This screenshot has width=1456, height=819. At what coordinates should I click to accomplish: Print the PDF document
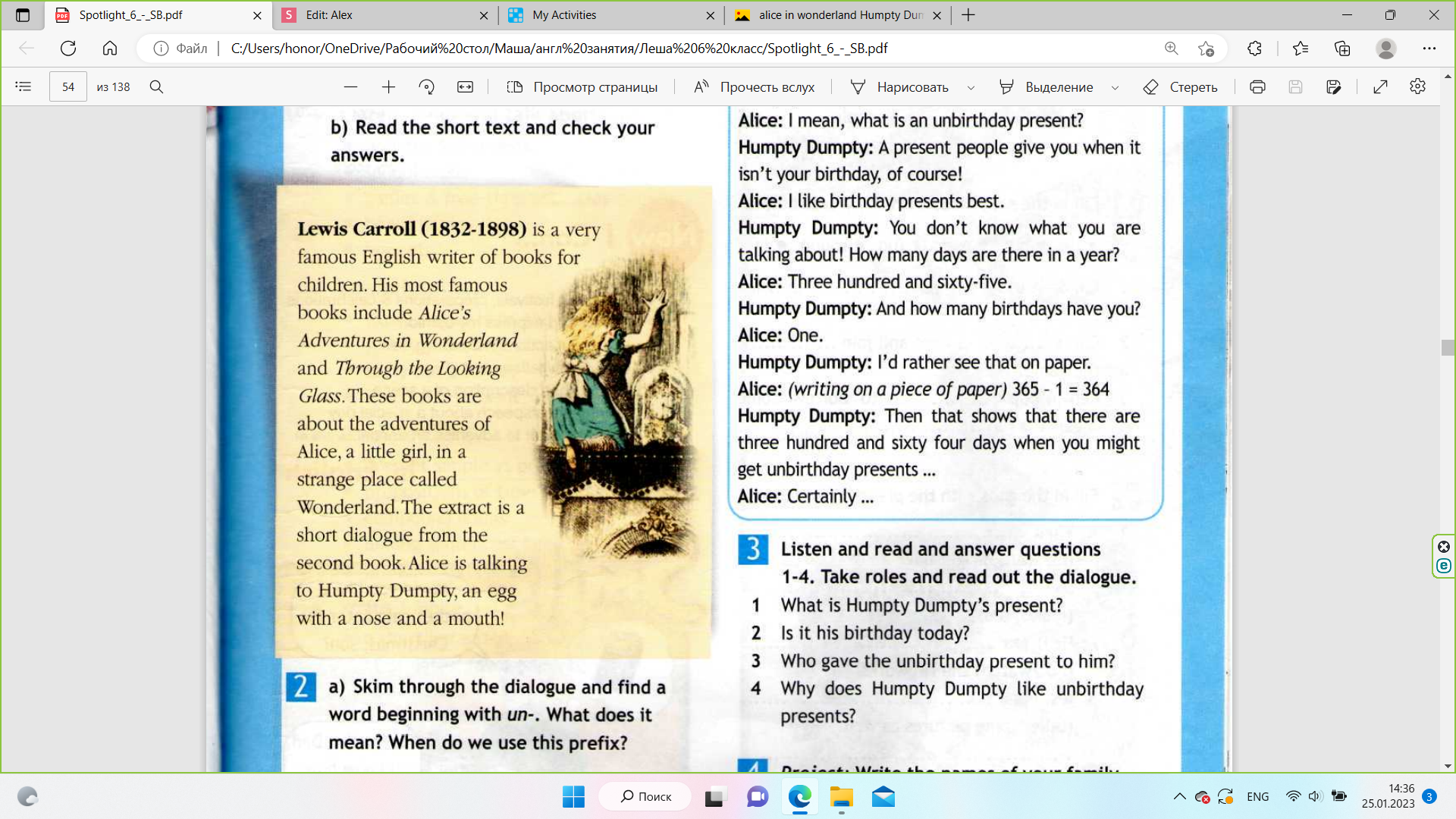tap(1257, 87)
